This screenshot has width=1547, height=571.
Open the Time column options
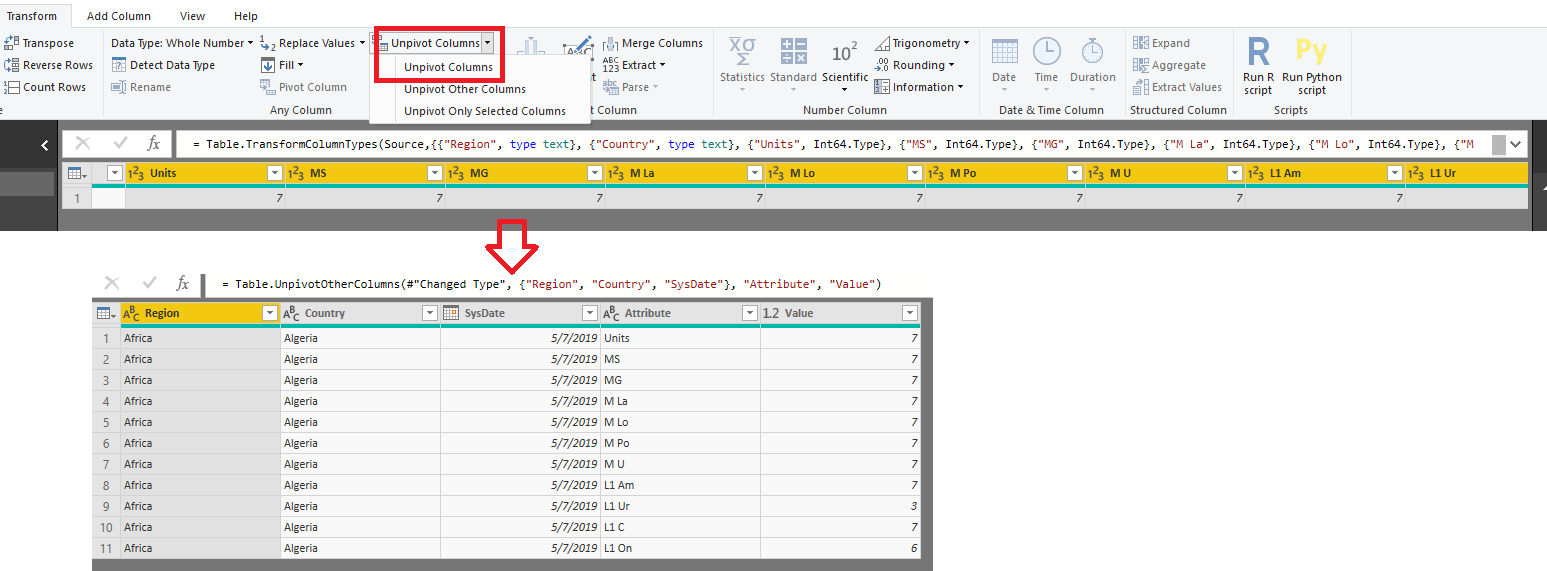pyautogui.click(x=1046, y=63)
